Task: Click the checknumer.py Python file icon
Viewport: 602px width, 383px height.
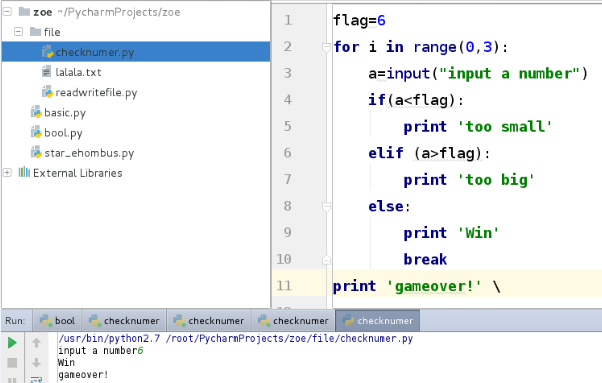Action: coord(47,52)
